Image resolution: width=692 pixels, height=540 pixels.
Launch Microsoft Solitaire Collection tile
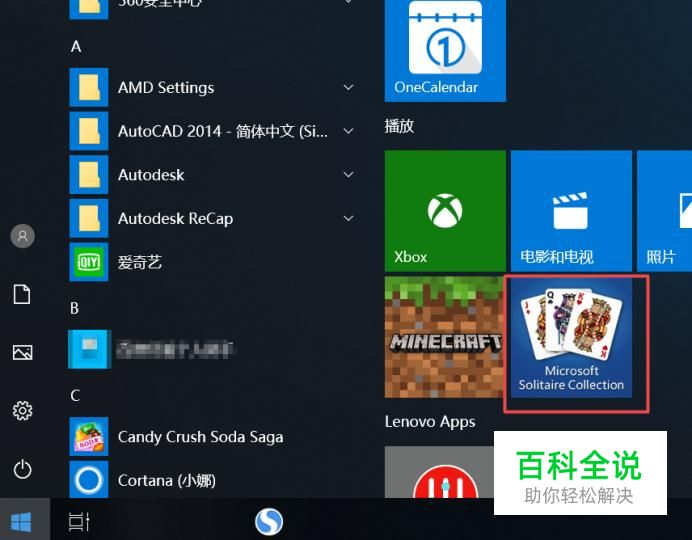[571, 337]
